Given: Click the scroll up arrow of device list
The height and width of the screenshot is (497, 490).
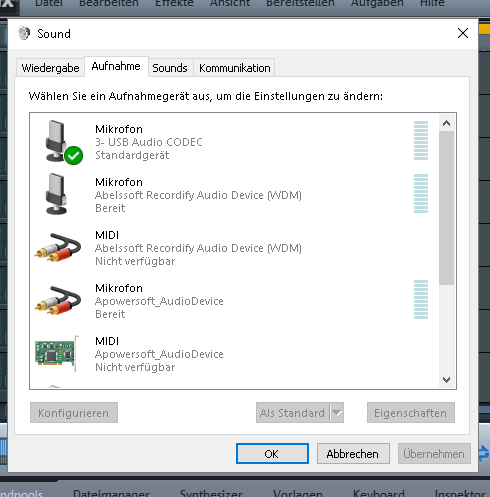Looking at the screenshot, I should (447, 123).
